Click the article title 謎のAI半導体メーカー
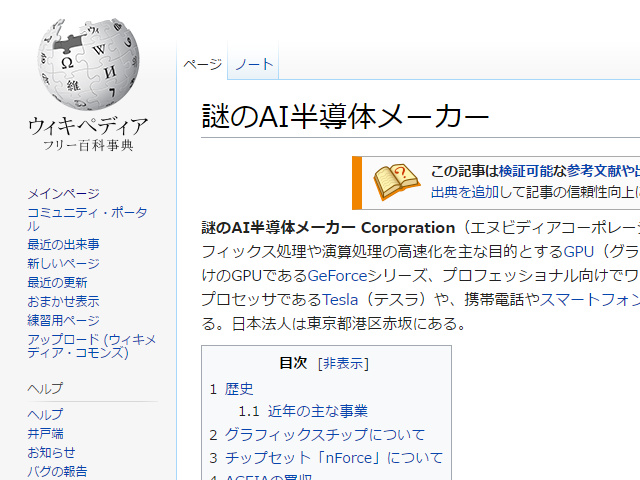The image size is (640, 480). [345, 116]
